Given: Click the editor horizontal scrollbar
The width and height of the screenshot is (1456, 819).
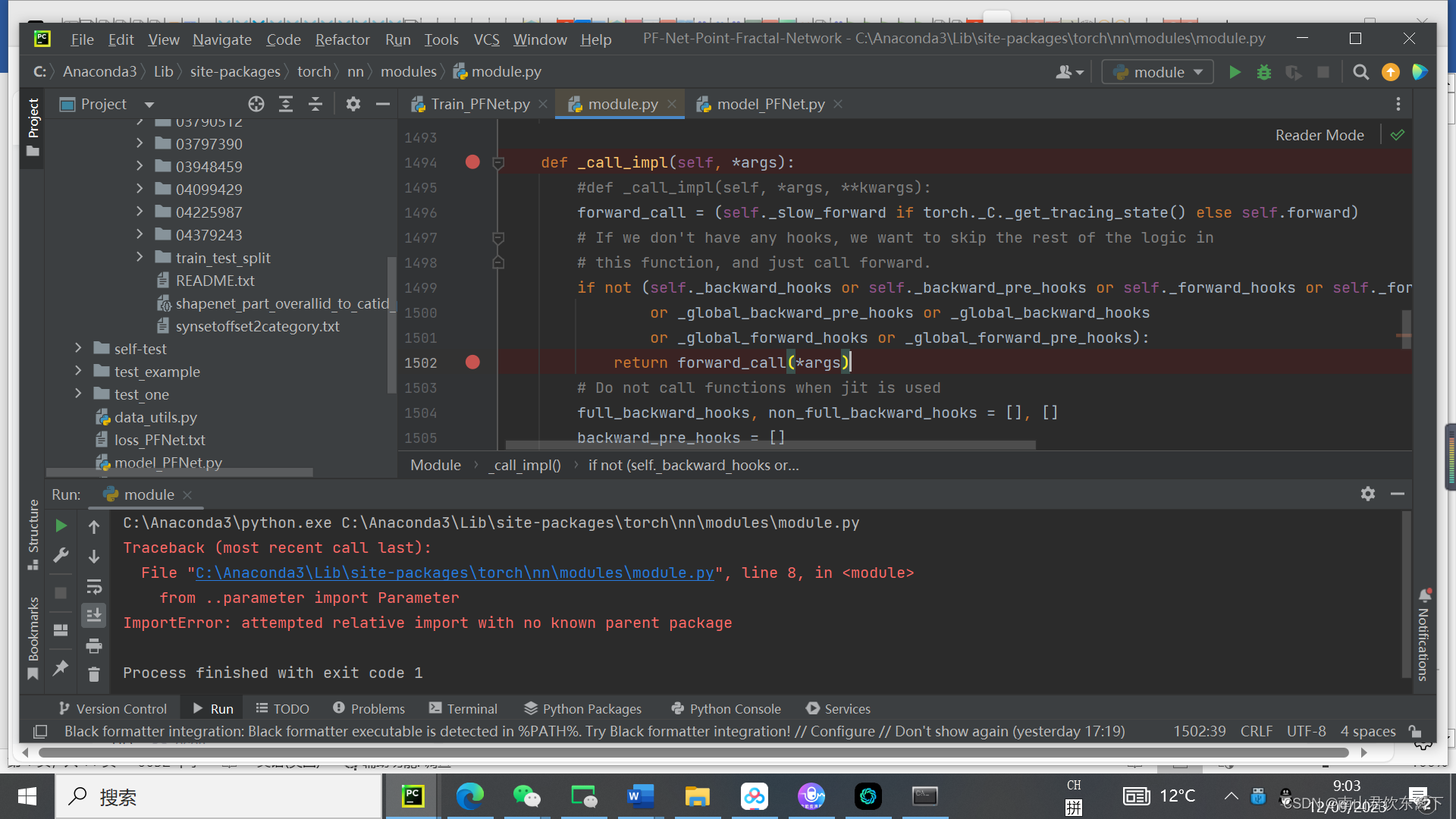Looking at the screenshot, I should (x=758, y=446).
